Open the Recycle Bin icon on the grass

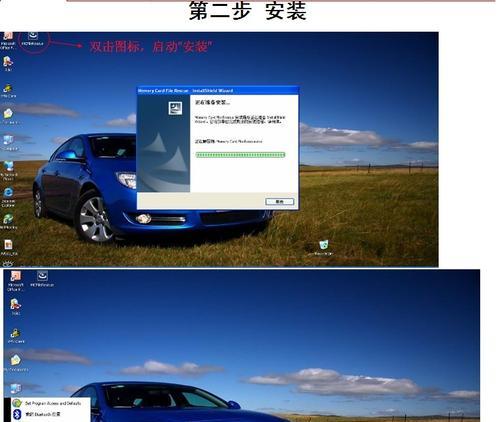[323, 247]
